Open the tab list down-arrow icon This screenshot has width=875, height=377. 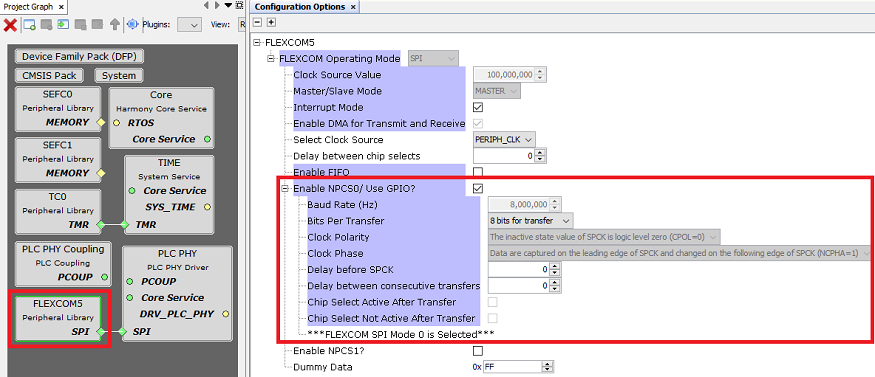[x=228, y=6]
